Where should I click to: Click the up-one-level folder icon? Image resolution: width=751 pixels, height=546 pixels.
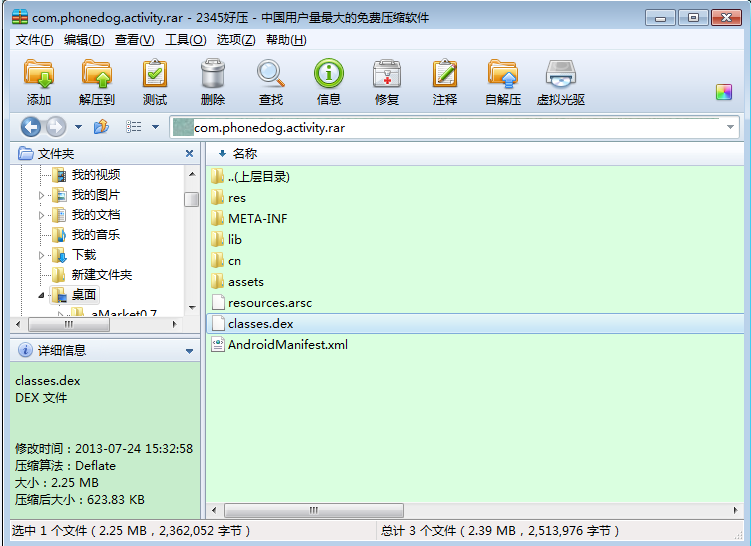coord(101,127)
